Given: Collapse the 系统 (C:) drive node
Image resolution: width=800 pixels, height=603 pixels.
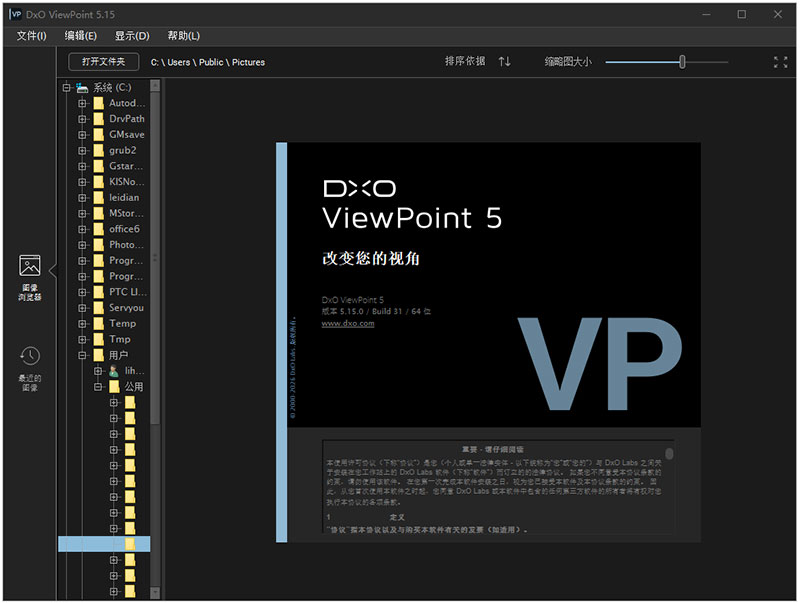Looking at the screenshot, I should click(x=66, y=88).
